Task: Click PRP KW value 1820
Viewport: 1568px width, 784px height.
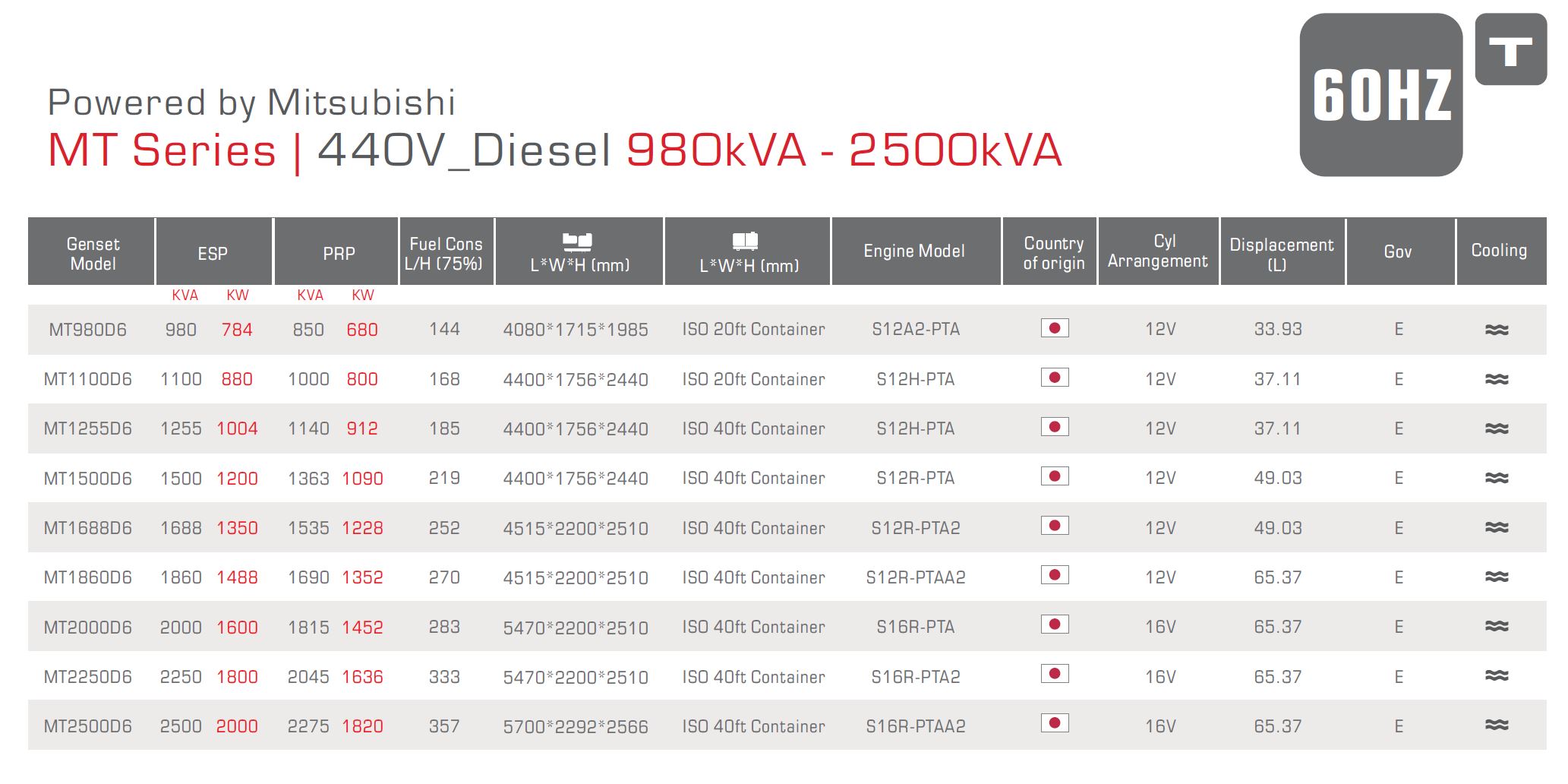Action: coord(362,726)
